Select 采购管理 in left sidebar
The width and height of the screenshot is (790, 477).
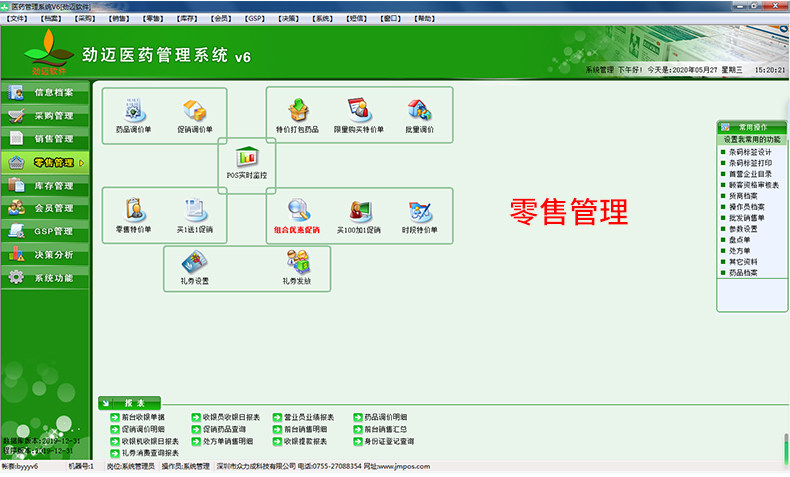point(45,115)
